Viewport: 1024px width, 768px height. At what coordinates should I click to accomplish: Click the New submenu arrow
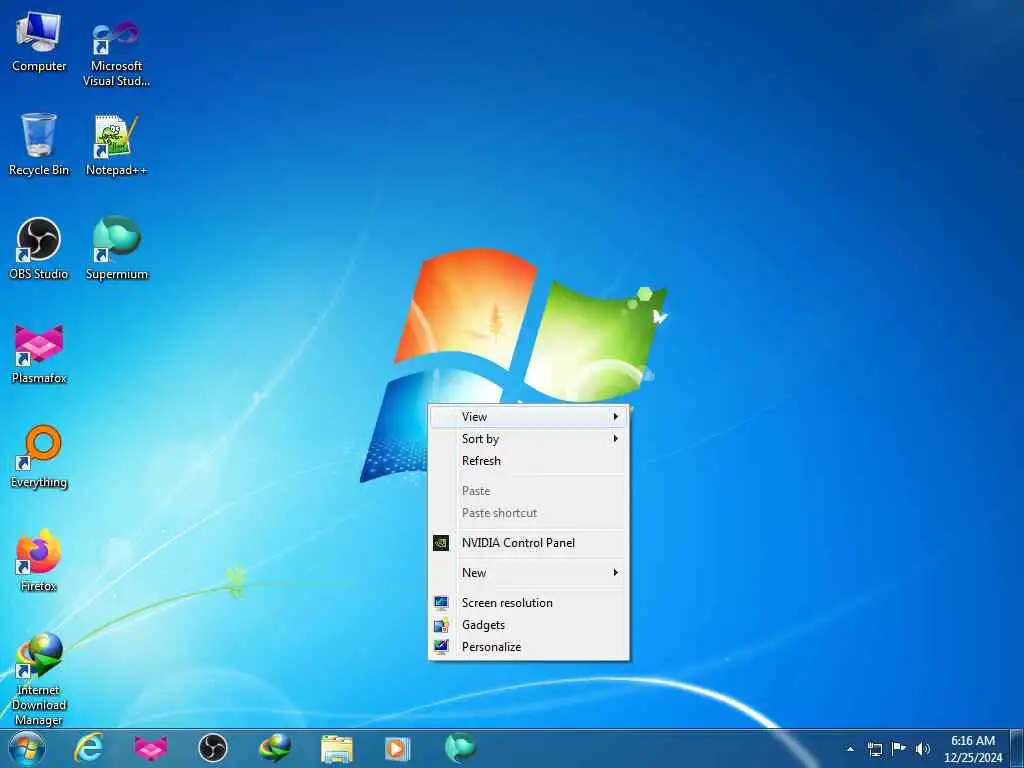click(x=615, y=573)
